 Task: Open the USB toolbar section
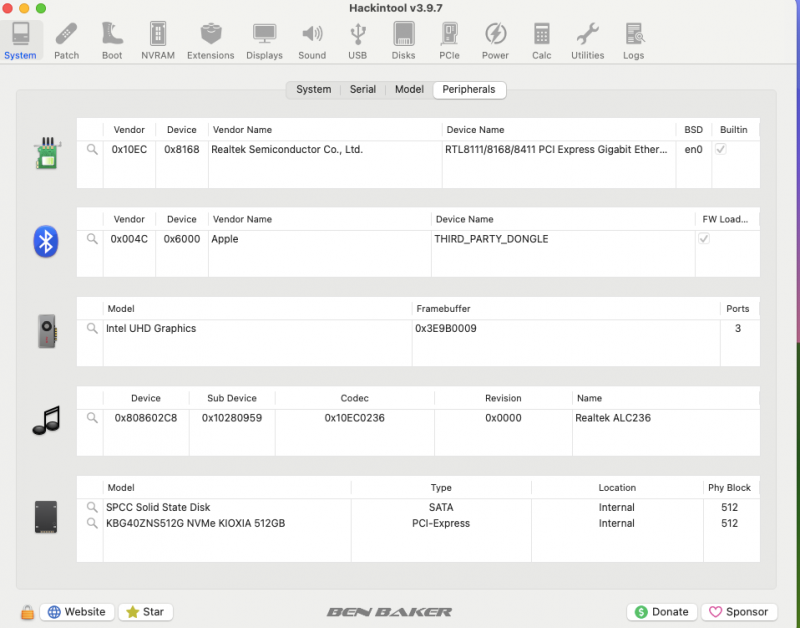coord(357,38)
